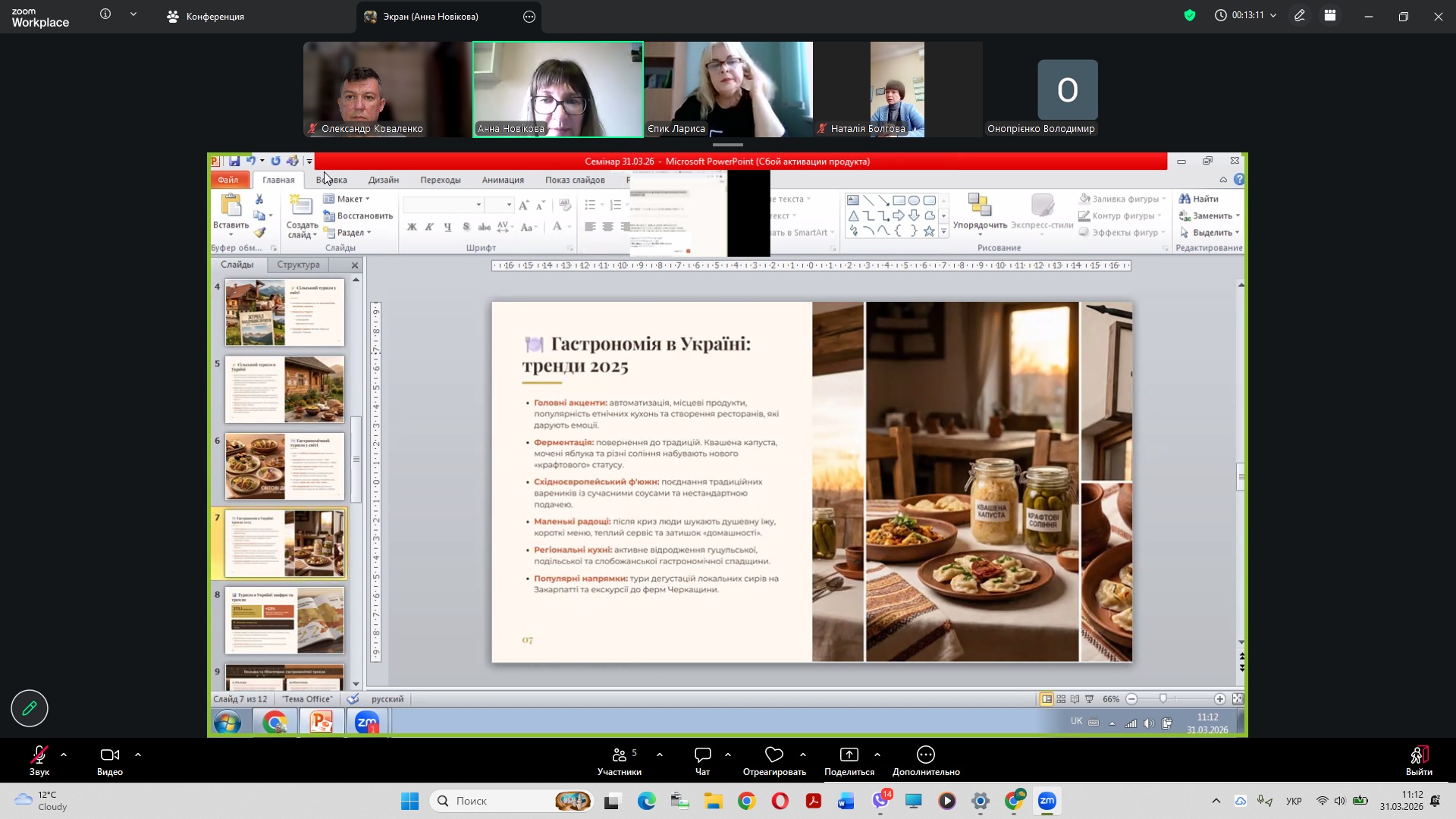Switch to the Конференция tab
The image size is (1456, 819).
click(206, 17)
